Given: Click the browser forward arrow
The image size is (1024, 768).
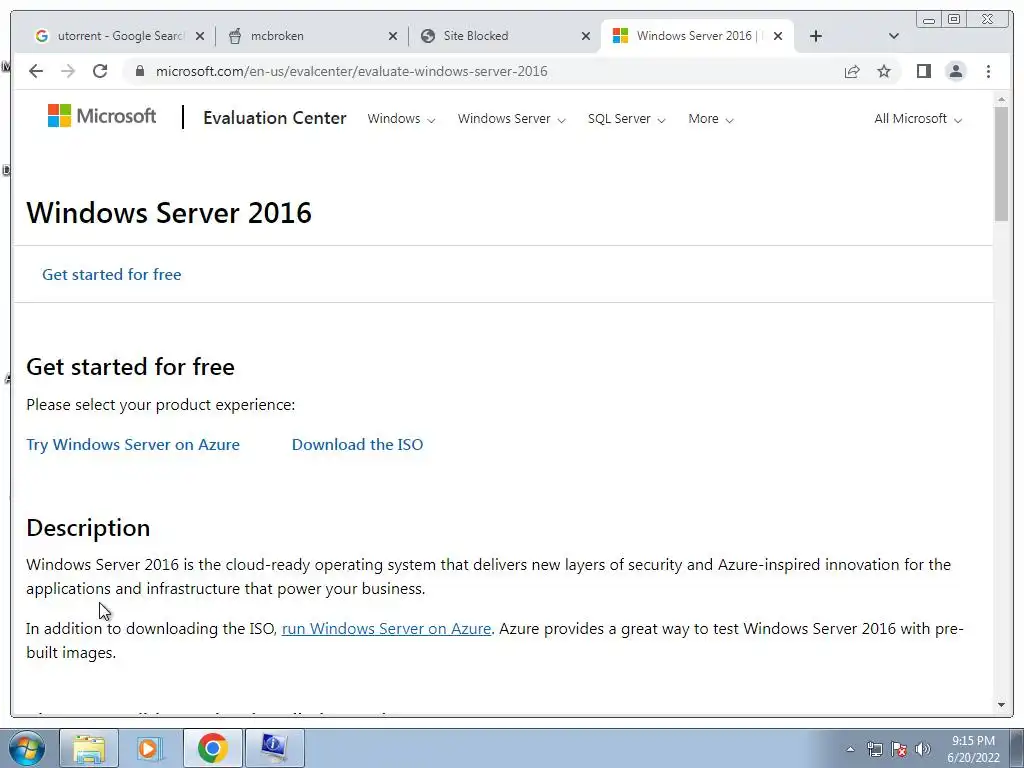Looking at the screenshot, I should (68, 71).
